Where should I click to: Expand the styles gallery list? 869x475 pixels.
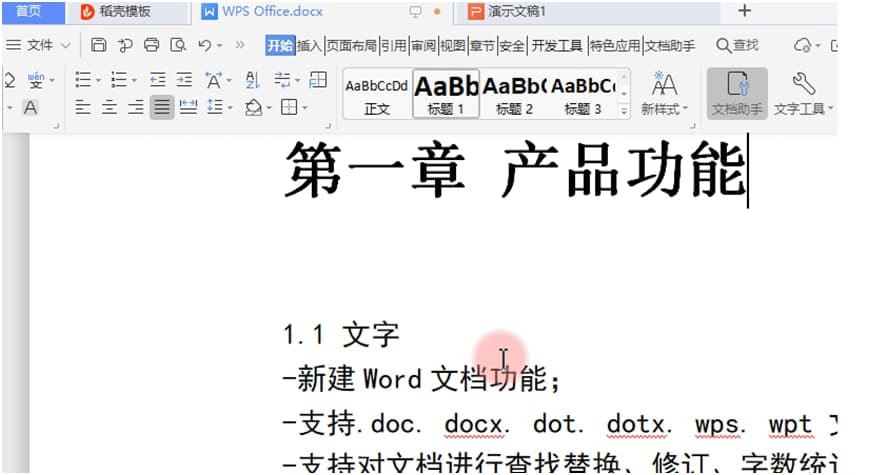pyautogui.click(x=624, y=111)
